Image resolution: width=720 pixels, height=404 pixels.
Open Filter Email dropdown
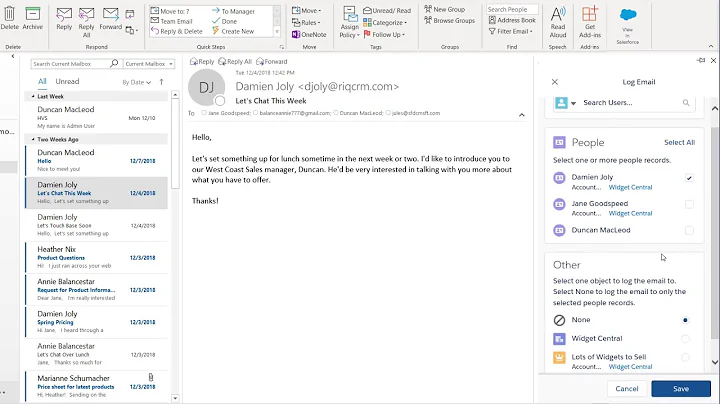[511, 31]
